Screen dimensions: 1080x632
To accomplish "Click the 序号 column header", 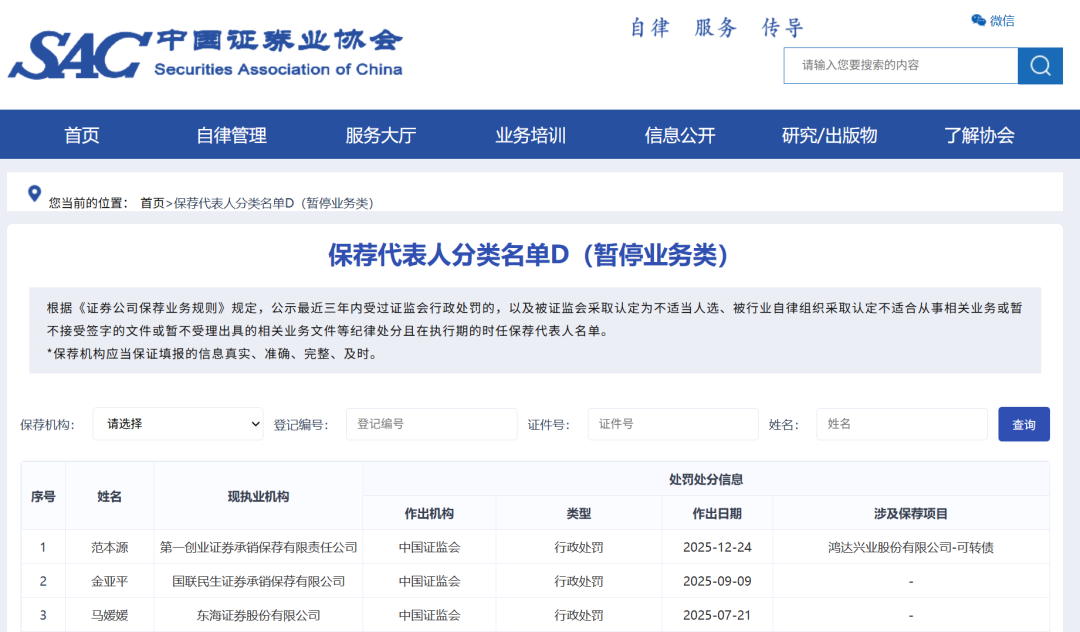I will (43, 496).
